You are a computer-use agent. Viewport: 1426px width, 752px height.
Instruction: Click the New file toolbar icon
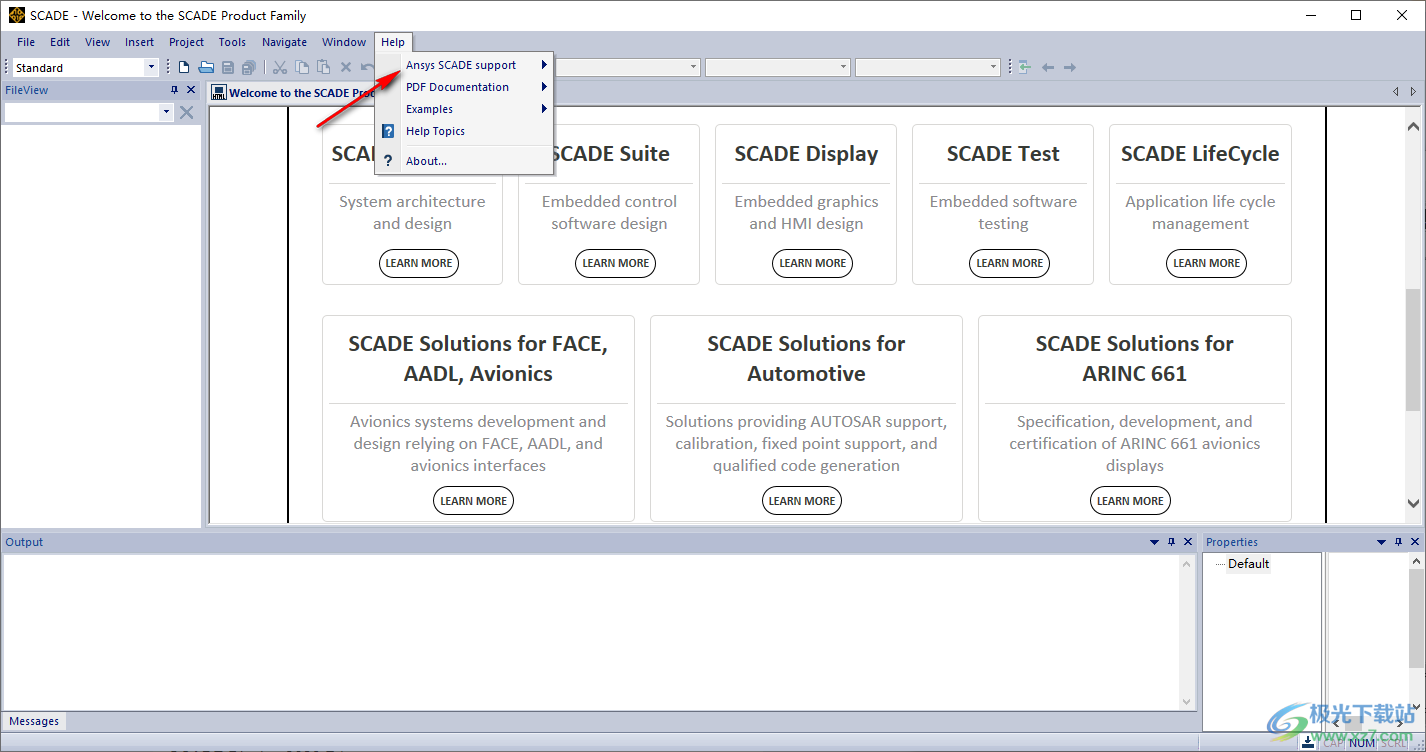point(184,67)
